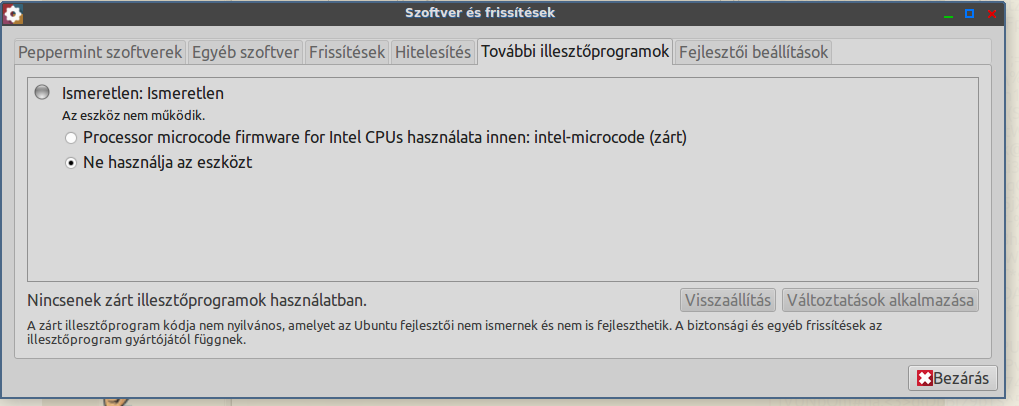Select 'Ne használja az eszközt' radio option
The image size is (1019, 406).
point(70,163)
